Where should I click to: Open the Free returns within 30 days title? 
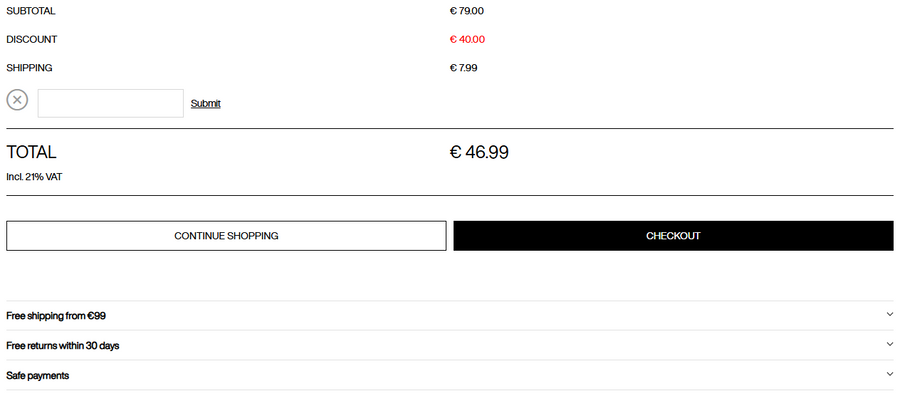[63, 346]
